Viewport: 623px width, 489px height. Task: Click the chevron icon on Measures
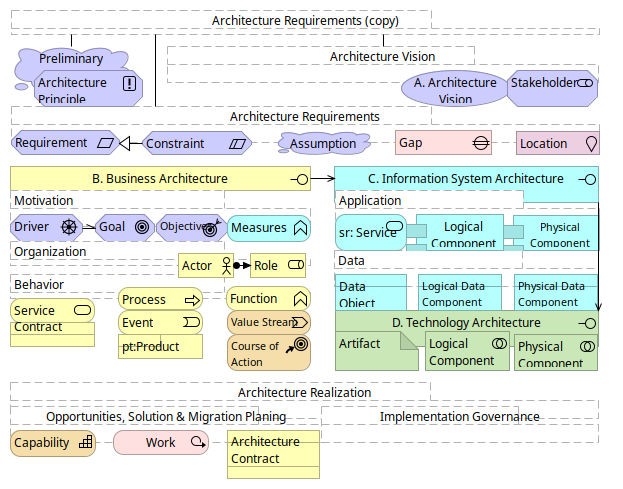point(300,228)
